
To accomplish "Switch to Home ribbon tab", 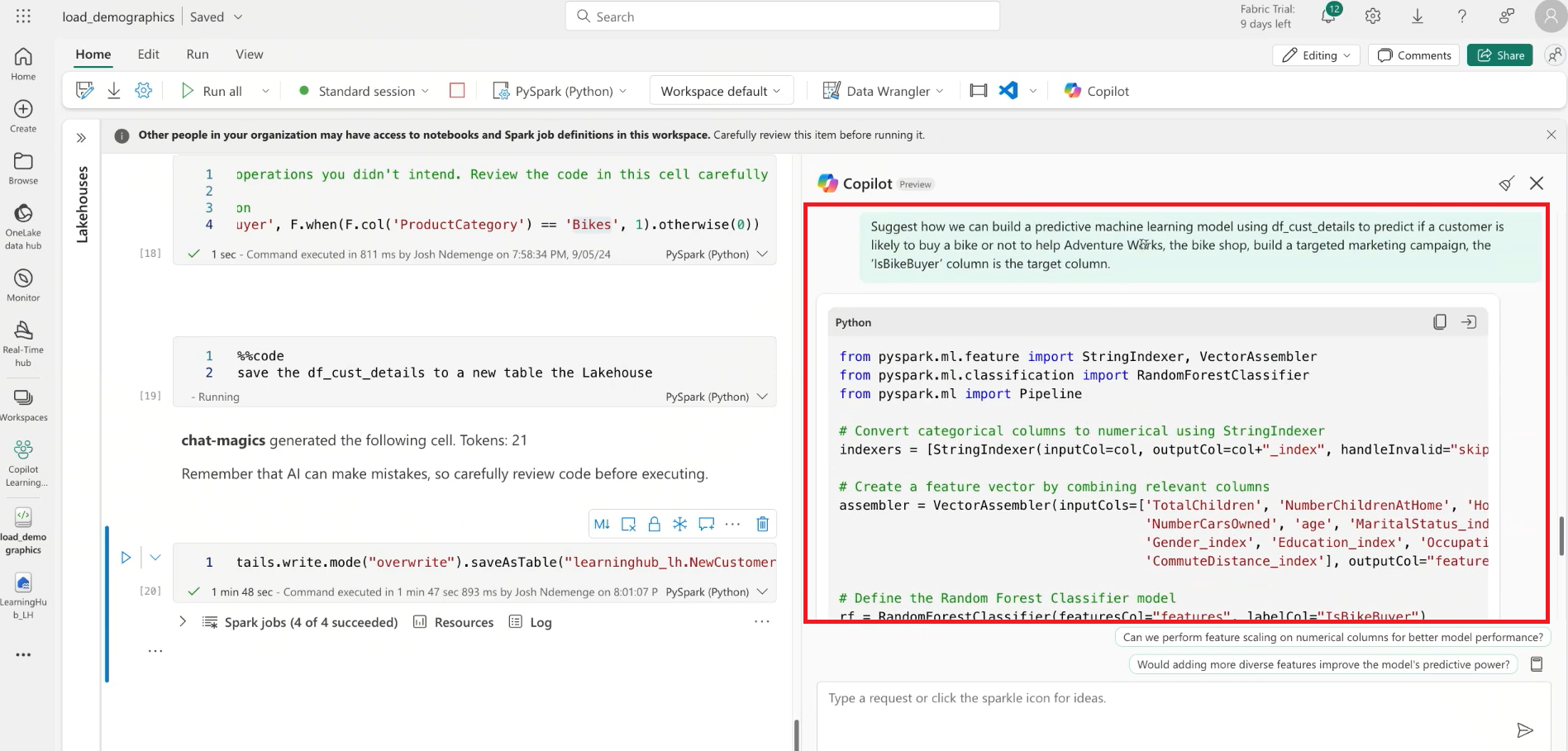I will pos(93,55).
